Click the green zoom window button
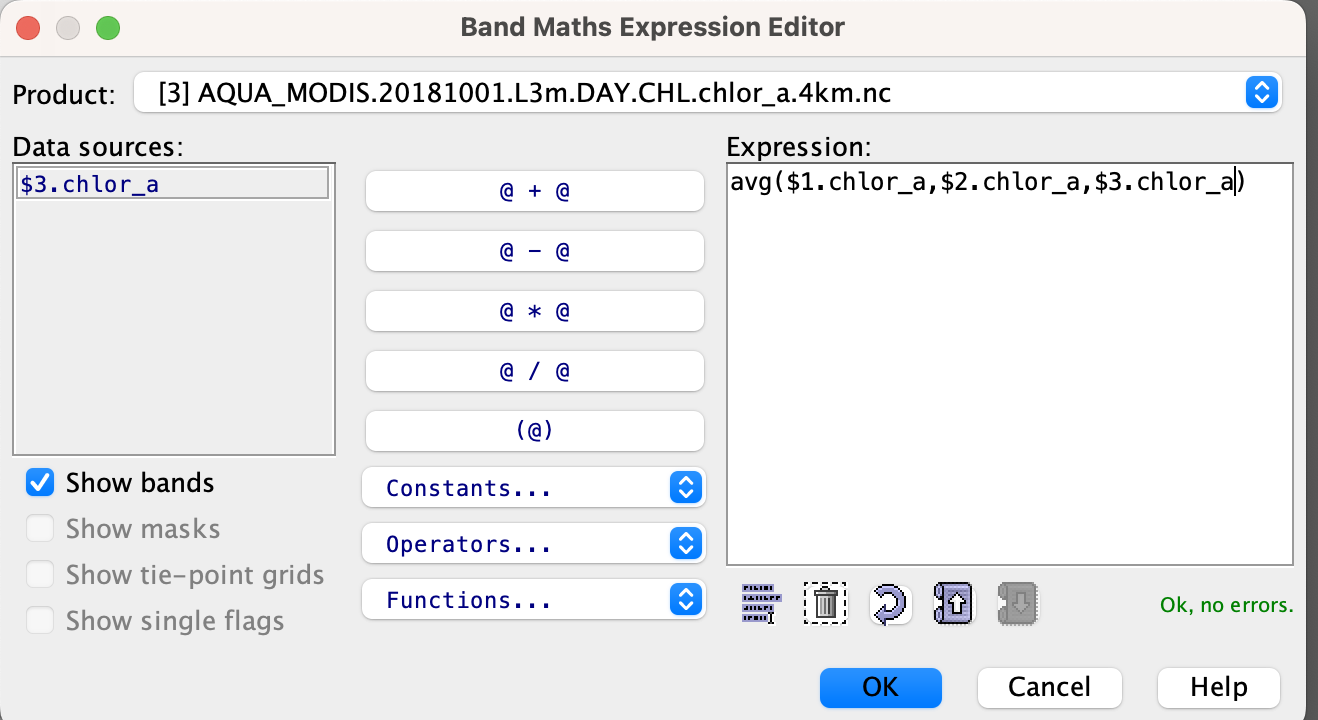Screen dimensions: 1318x720 (107, 27)
